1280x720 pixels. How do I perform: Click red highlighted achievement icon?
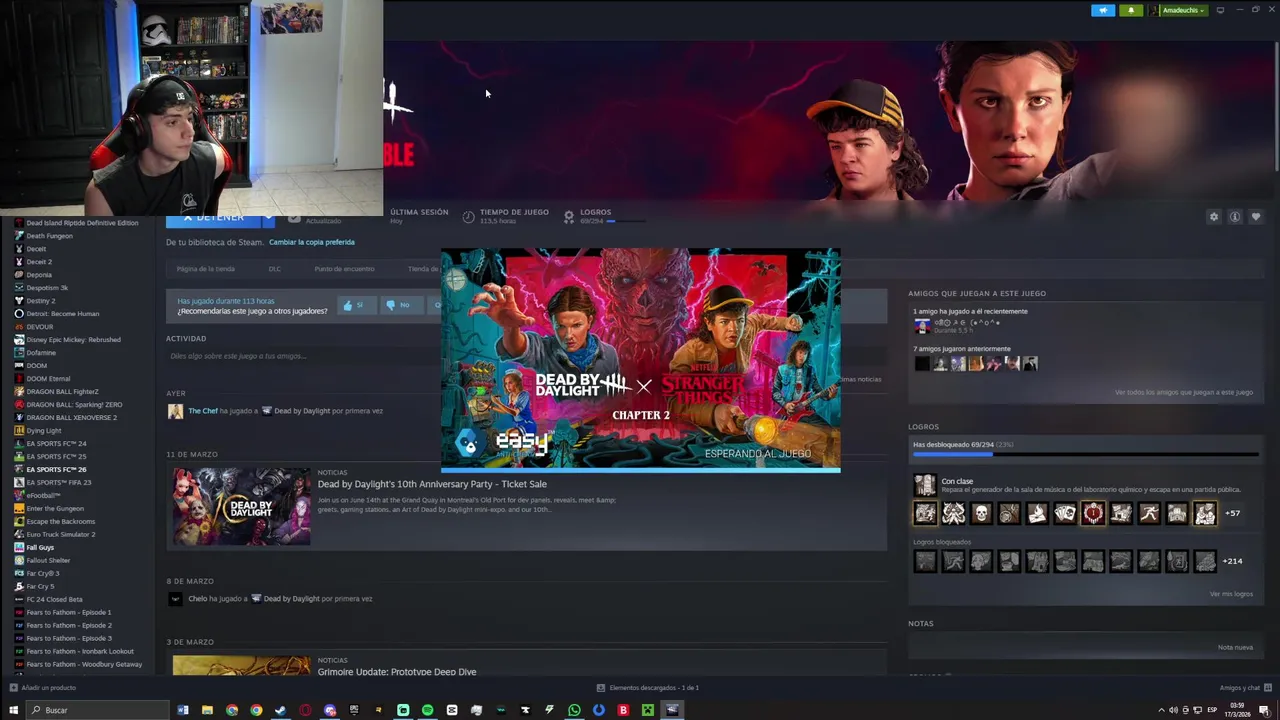coord(1093,513)
